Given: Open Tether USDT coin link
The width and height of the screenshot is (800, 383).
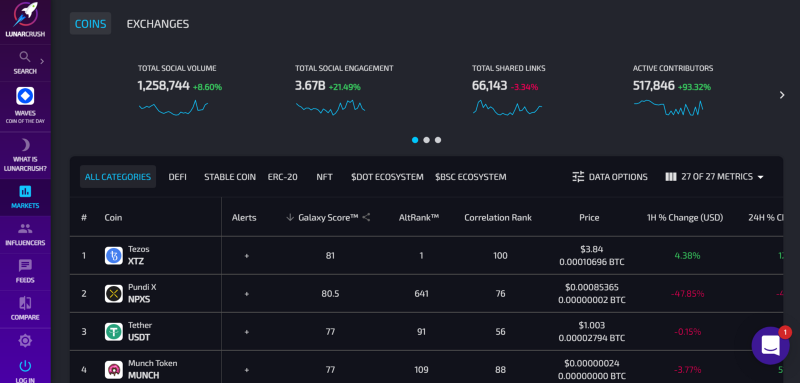Looking at the screenshot, I should coord(140,331).
